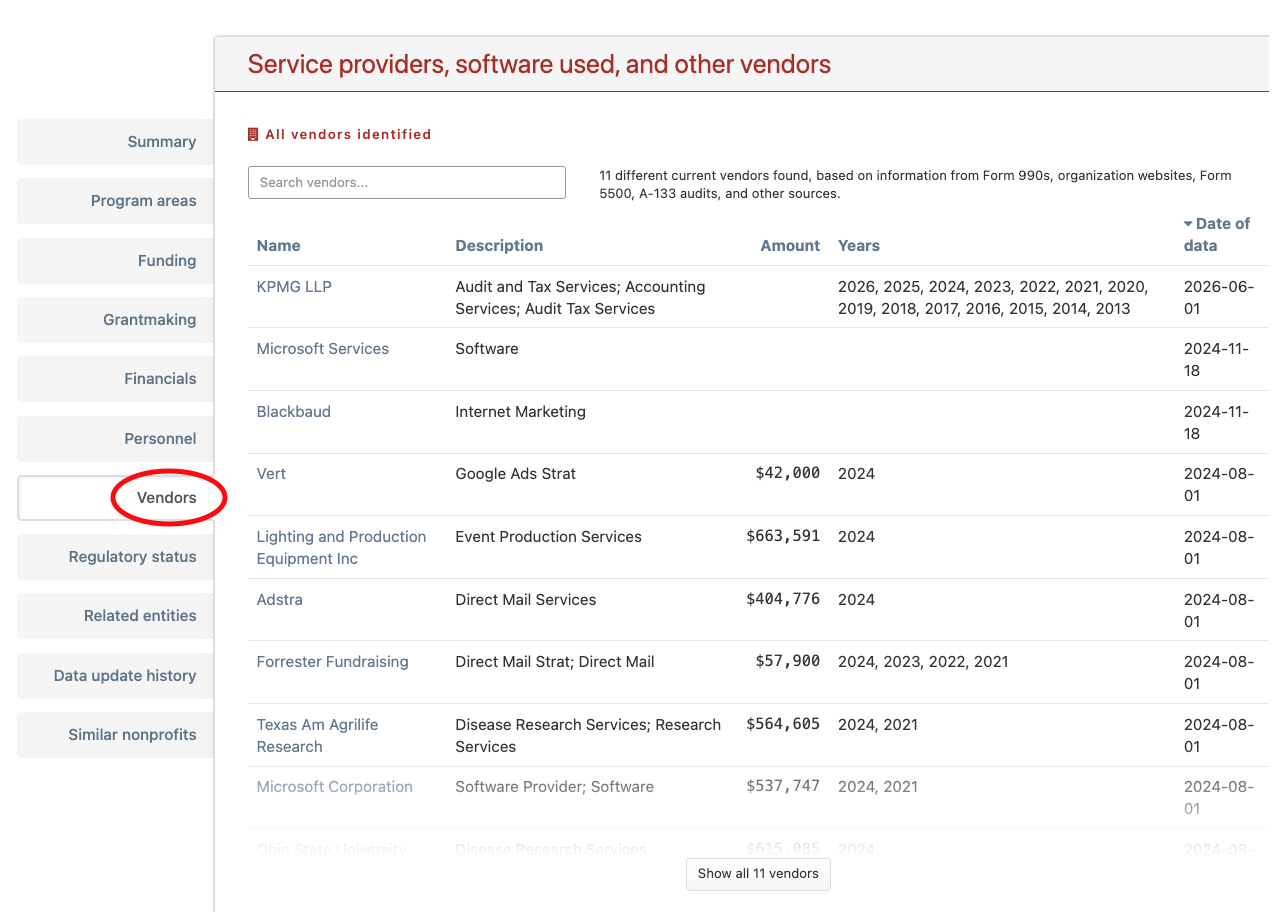This screenshot has width=1282, height=912.
Task: Select the $404,776 amount cell
Action: (x=783, y=600)
